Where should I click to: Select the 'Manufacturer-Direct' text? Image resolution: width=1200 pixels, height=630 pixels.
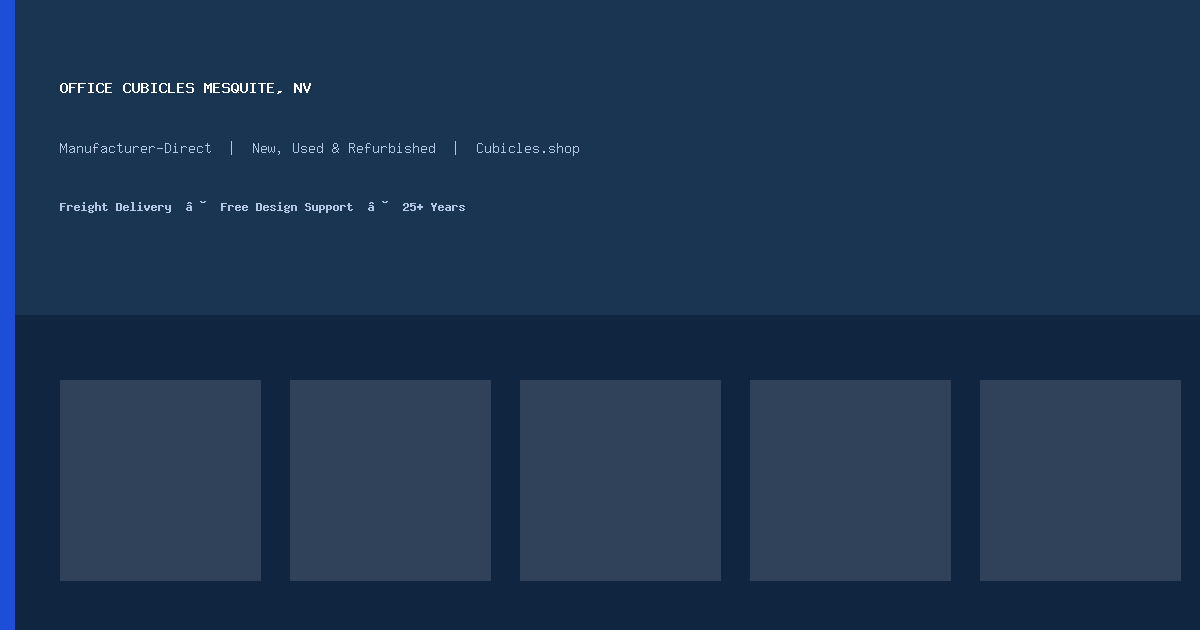coord(135,148)
